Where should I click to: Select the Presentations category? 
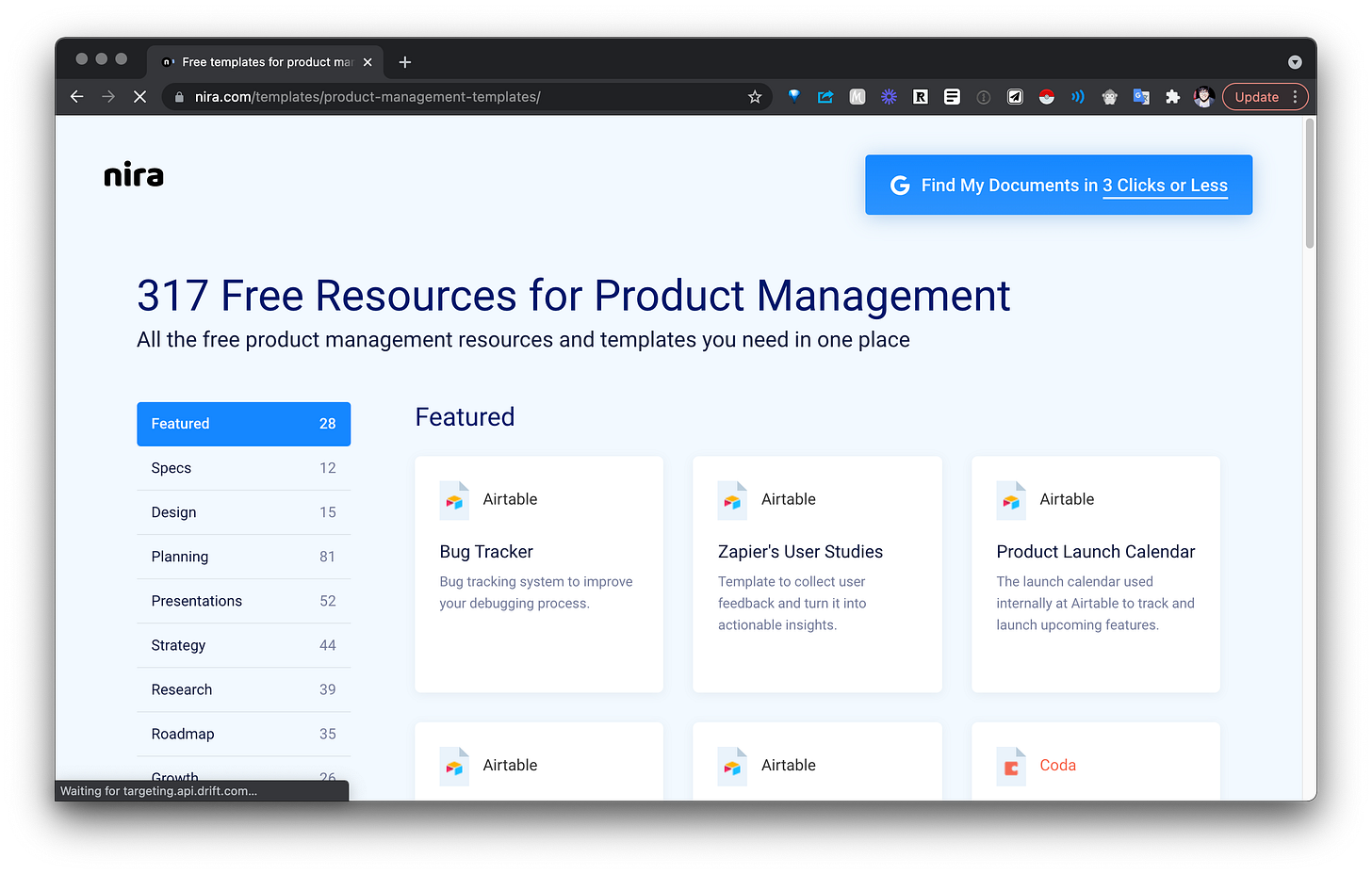243,601
